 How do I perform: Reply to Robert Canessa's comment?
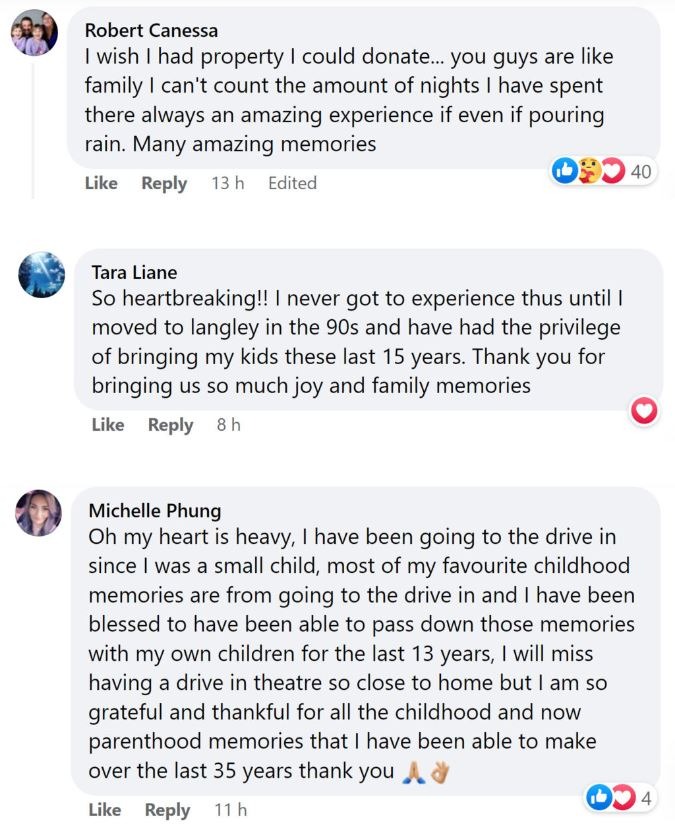coord(164,183)
